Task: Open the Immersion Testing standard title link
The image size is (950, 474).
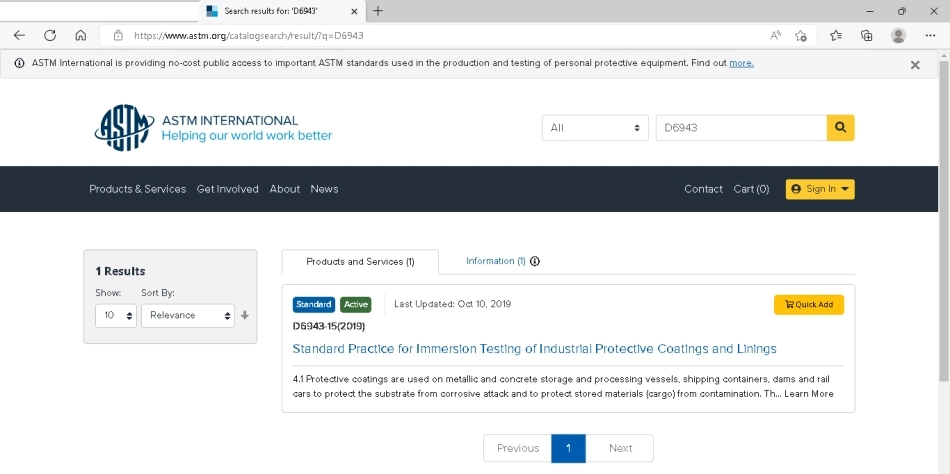Action: (x=534, y=349)
